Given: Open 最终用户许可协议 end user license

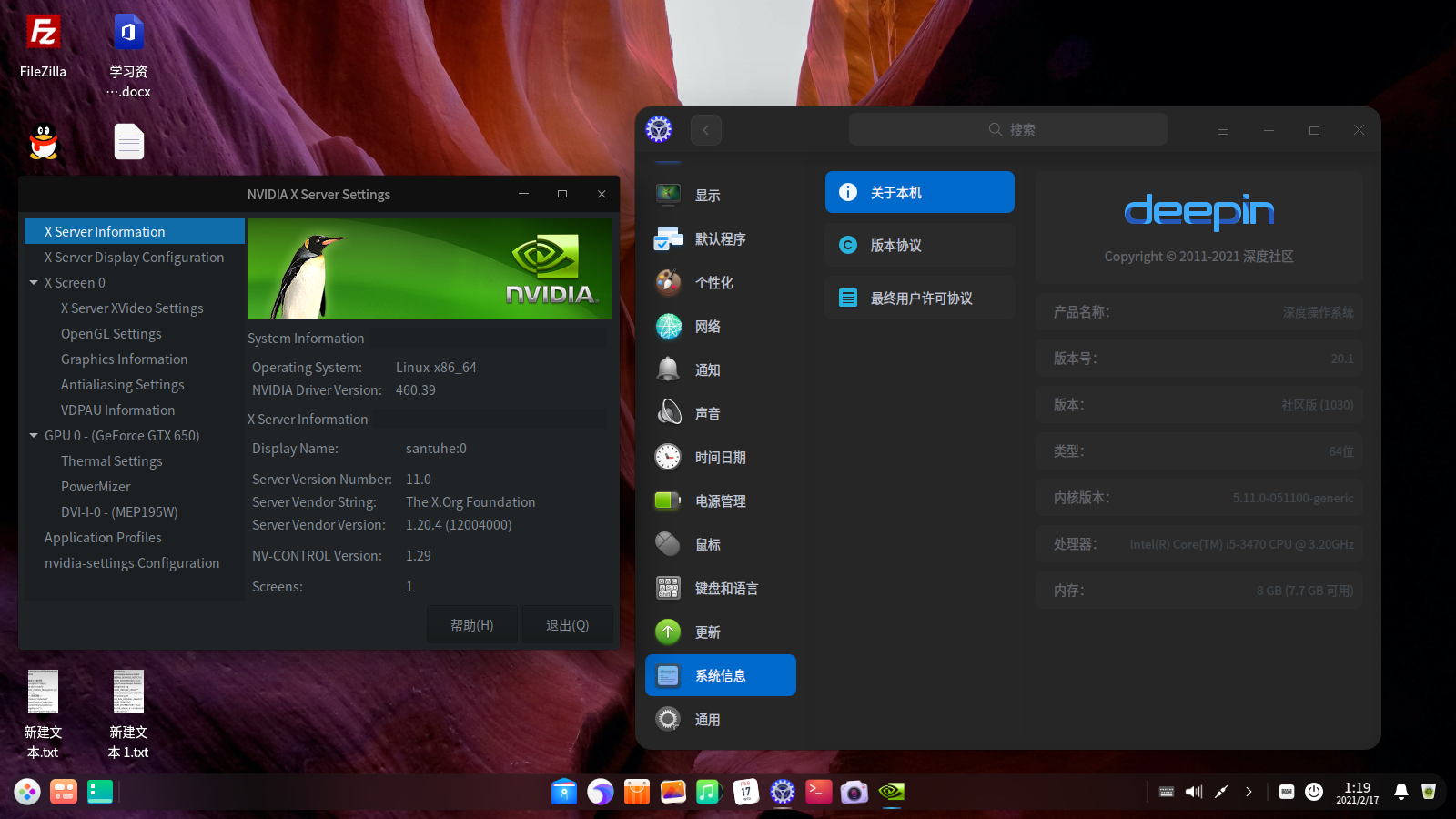Looking at the screenshot, I should point(920,298).
